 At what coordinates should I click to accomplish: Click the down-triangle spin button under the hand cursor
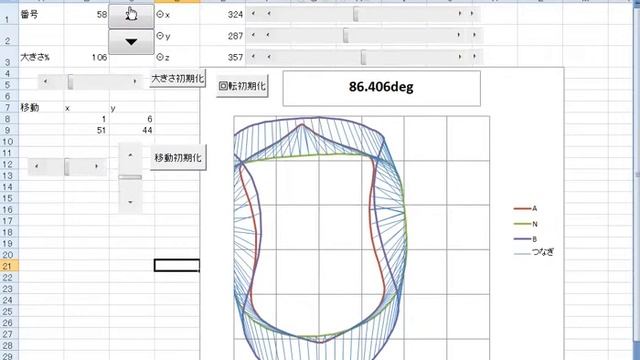point(131,42)
